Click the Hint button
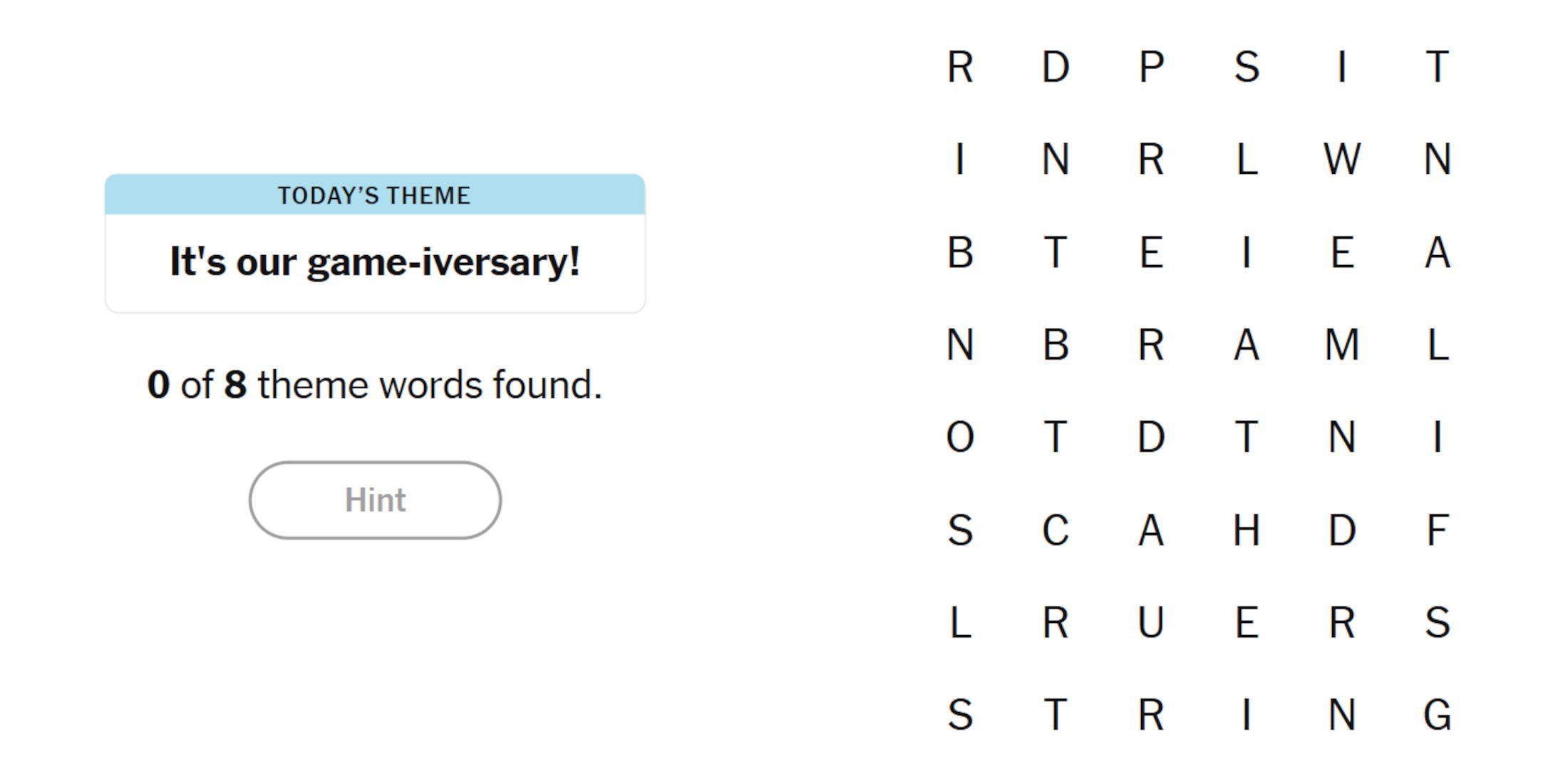The height and width of the screenshot is (784, 1568). click(375, 500)
